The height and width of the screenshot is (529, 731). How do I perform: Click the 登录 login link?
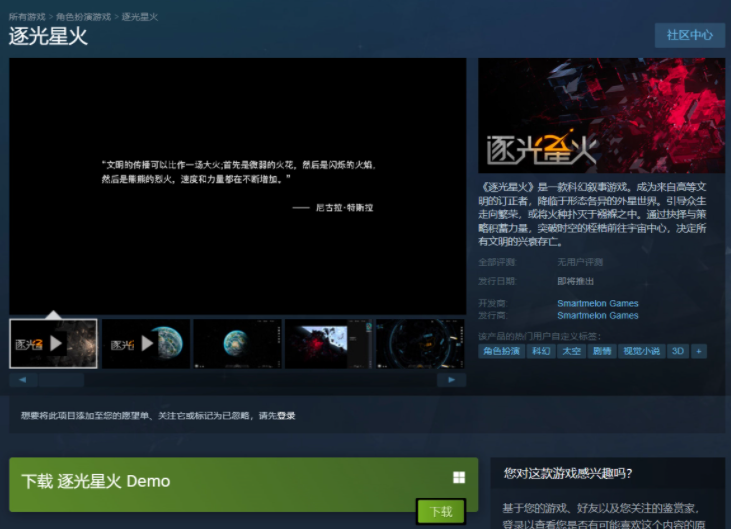click(287, 415)
